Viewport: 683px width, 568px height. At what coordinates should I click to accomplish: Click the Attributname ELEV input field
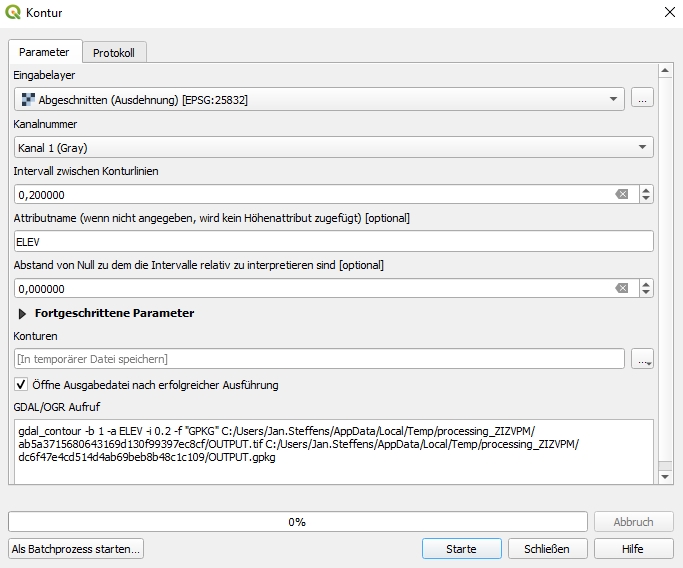(334, 241)
